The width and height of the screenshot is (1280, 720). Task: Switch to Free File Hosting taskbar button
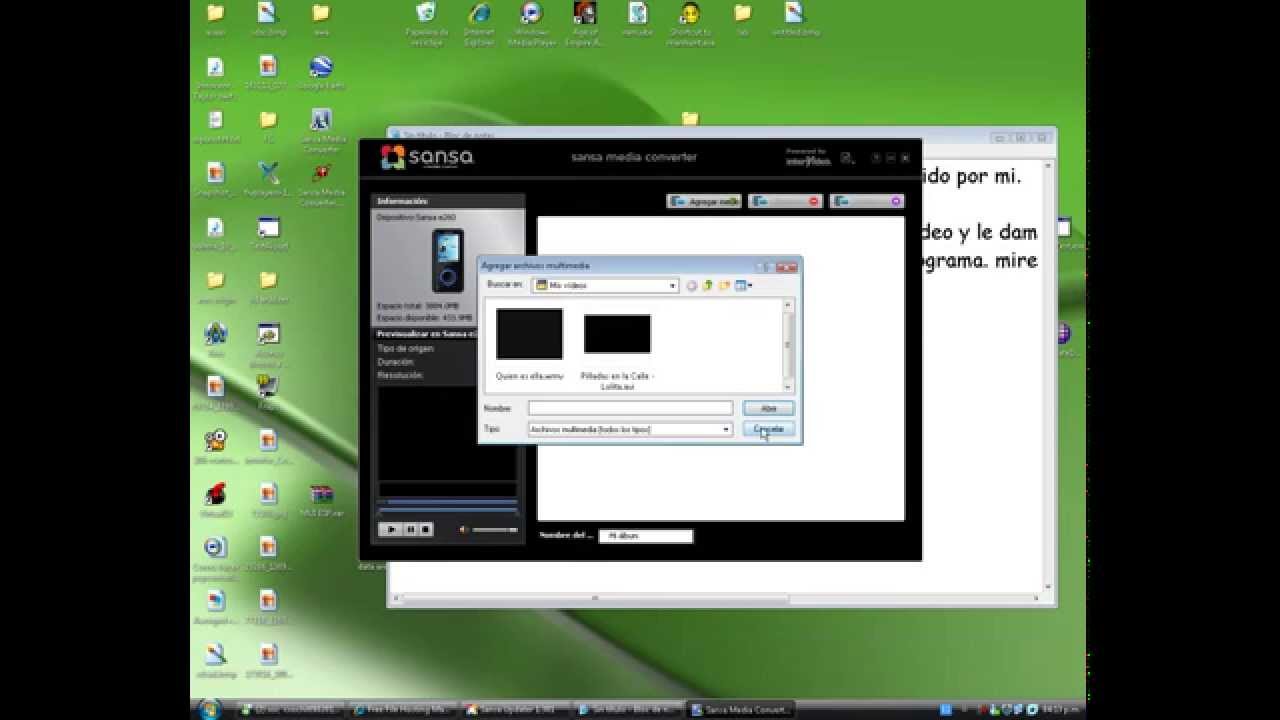[x=403, y=709]
